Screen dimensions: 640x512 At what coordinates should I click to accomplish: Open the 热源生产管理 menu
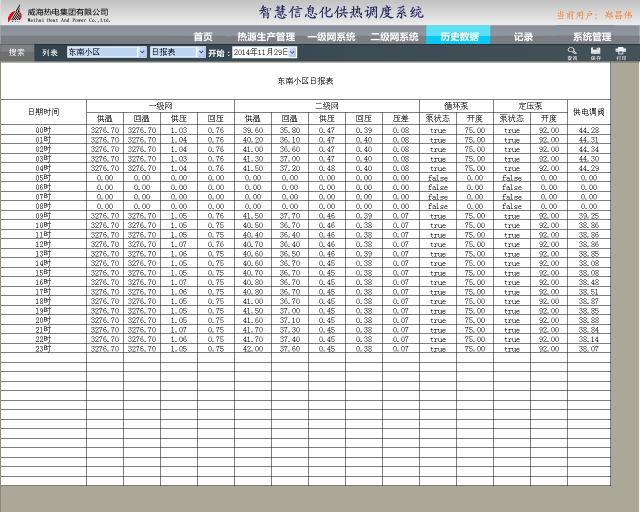(x=266, y=37)
